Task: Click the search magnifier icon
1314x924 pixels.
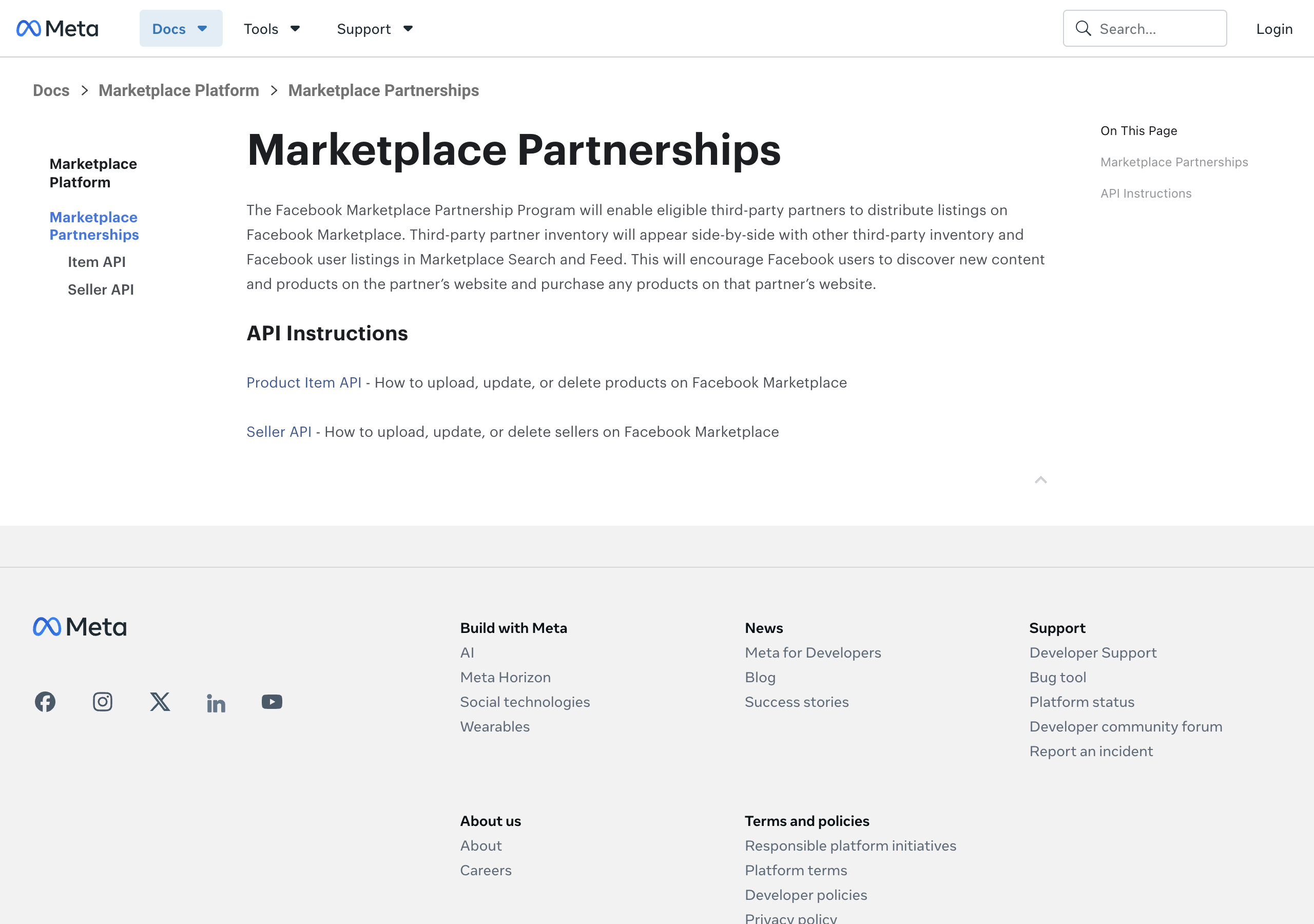Action: click(1083, 29)
